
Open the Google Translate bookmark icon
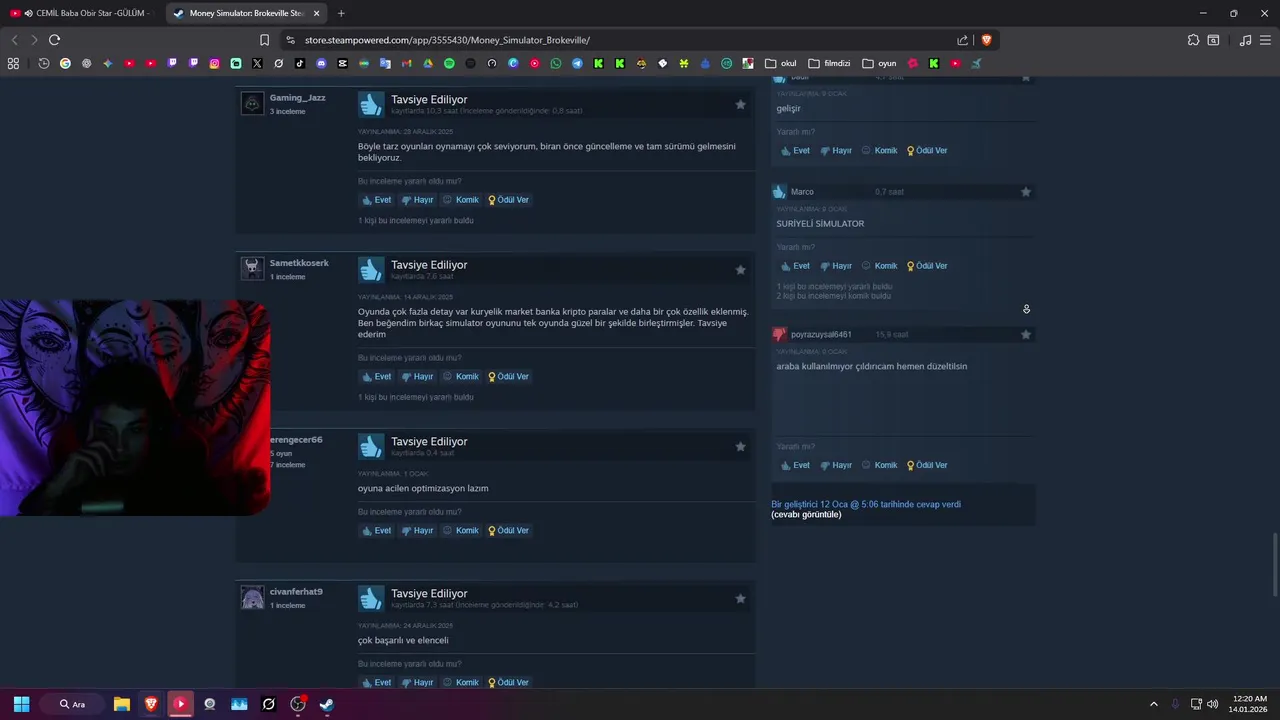[385, 63]
